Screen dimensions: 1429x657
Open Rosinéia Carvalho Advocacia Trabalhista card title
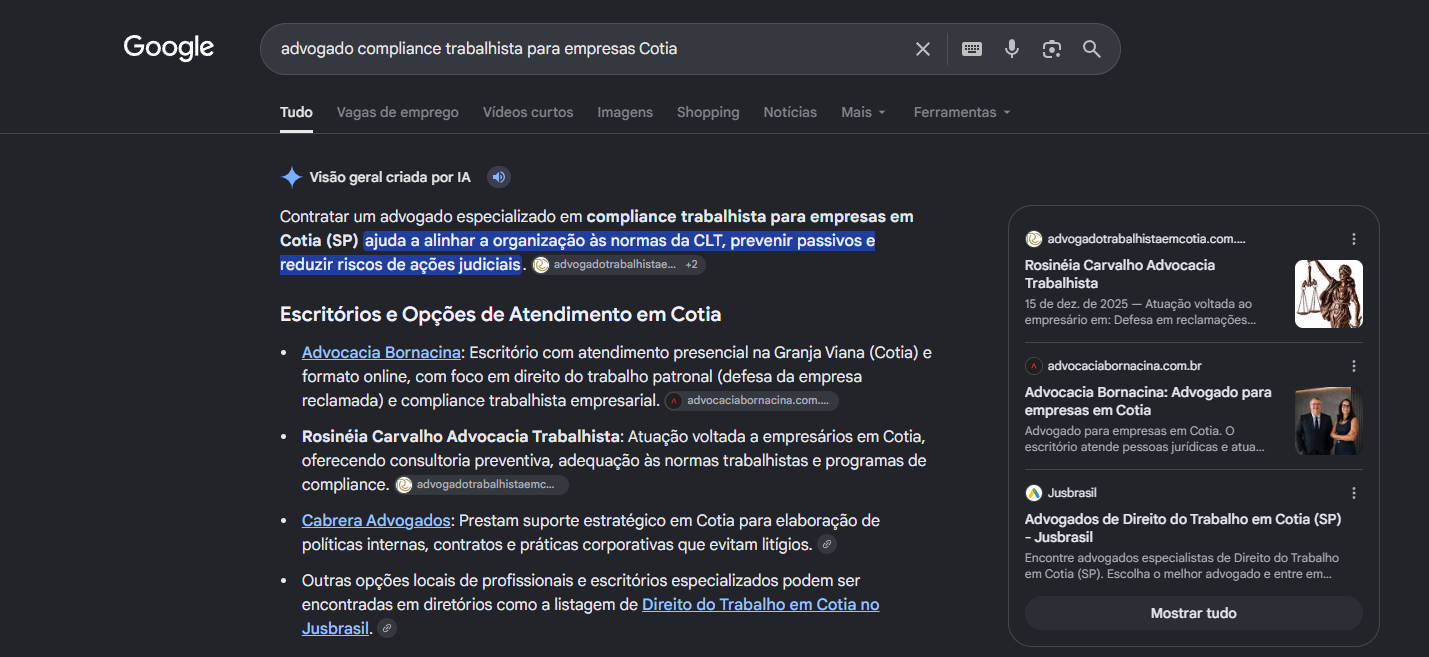[1120, 274]
